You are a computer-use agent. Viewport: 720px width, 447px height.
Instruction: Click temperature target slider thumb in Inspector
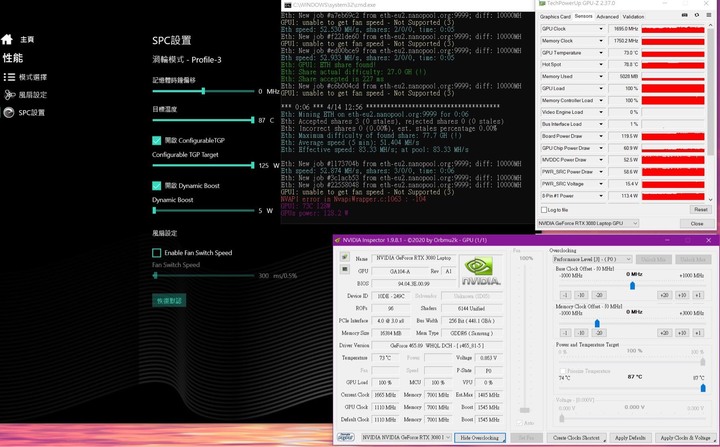[703, 388]
